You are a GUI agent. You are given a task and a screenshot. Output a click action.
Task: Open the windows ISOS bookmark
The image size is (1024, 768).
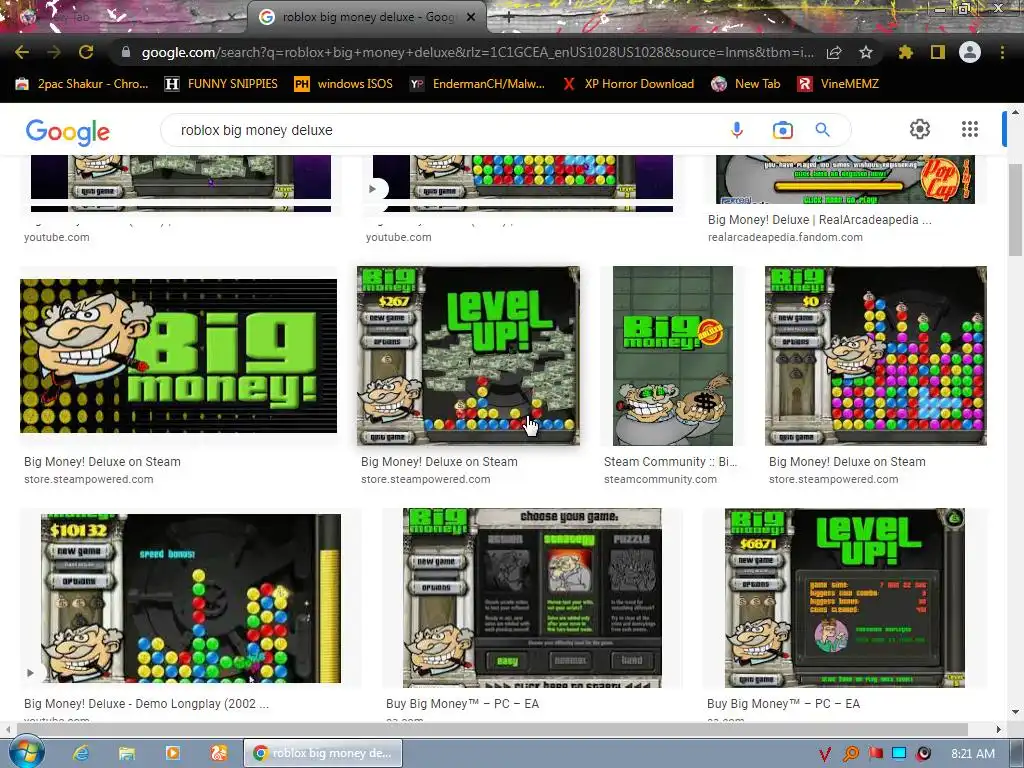click(x=344, y=84)
